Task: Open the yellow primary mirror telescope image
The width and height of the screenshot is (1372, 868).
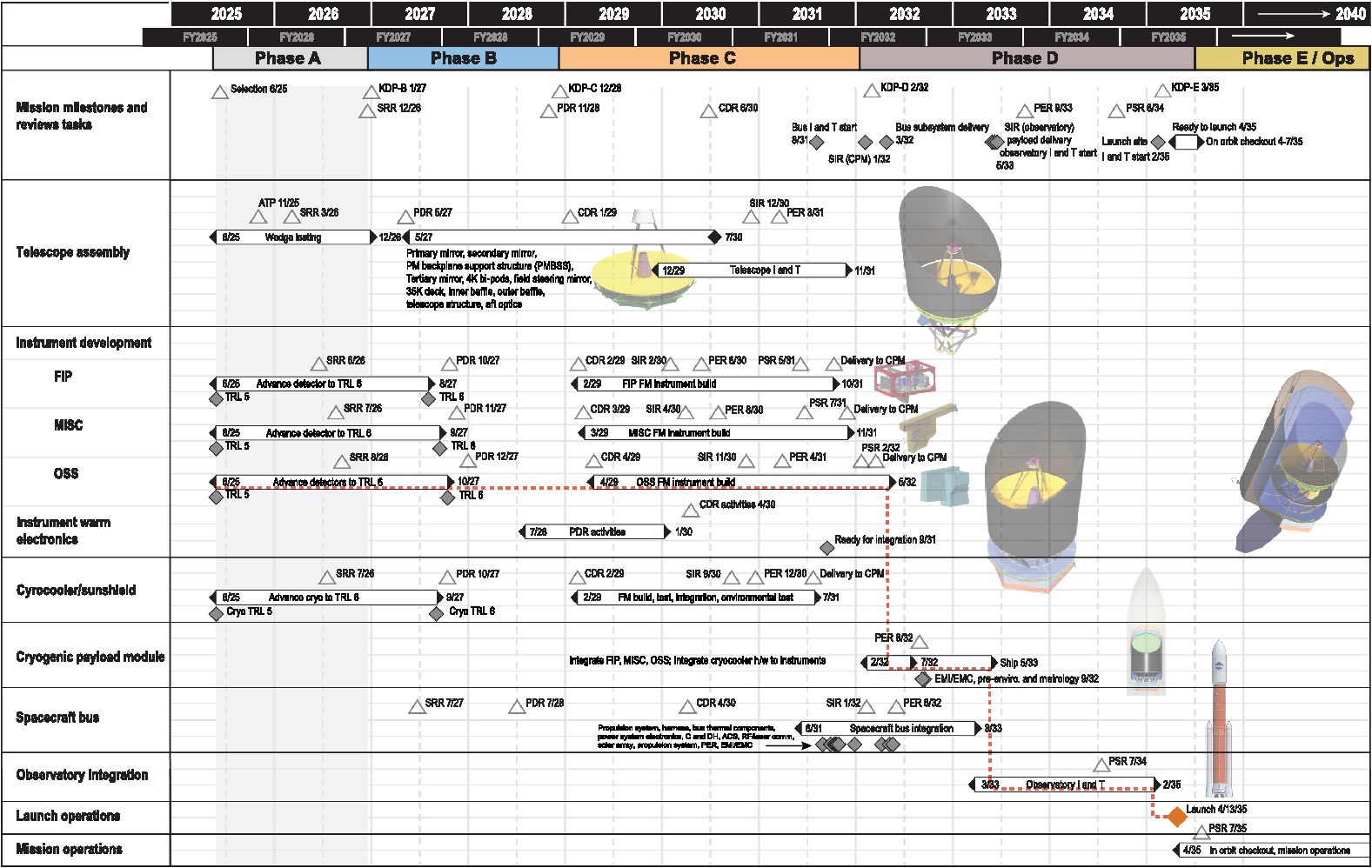Action: point(644,259)
